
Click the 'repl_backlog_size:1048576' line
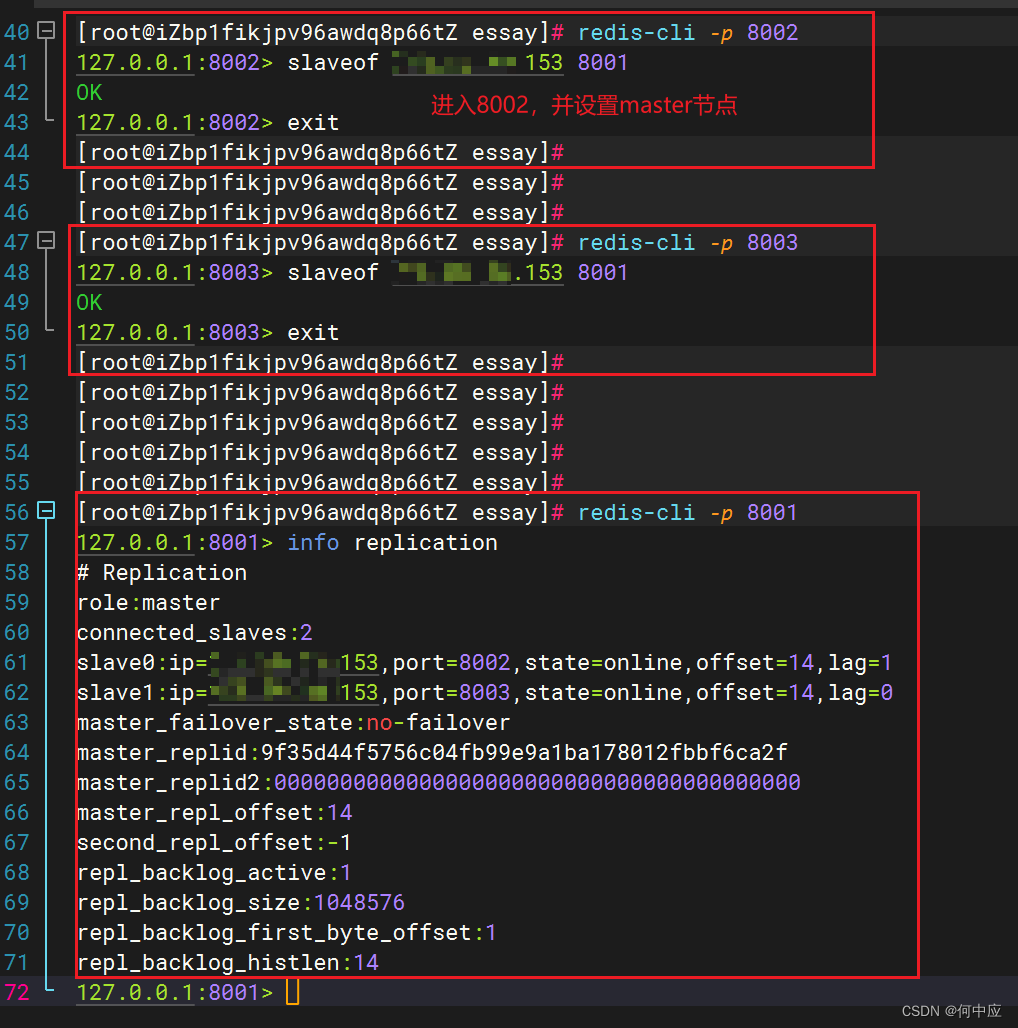point(241,902)
